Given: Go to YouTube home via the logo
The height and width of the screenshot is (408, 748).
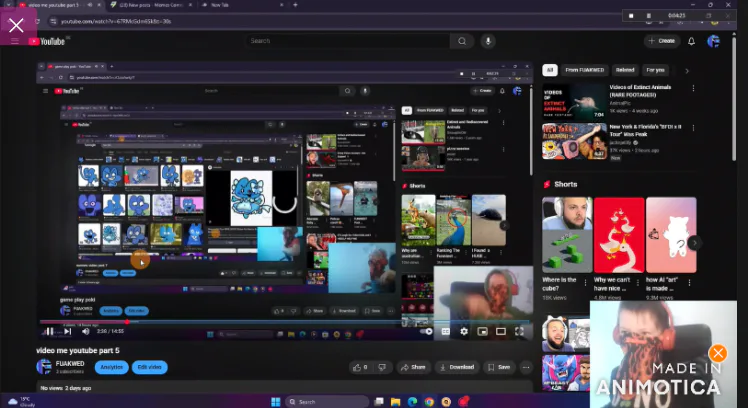Looking at the screenshot, I should 47,42.
